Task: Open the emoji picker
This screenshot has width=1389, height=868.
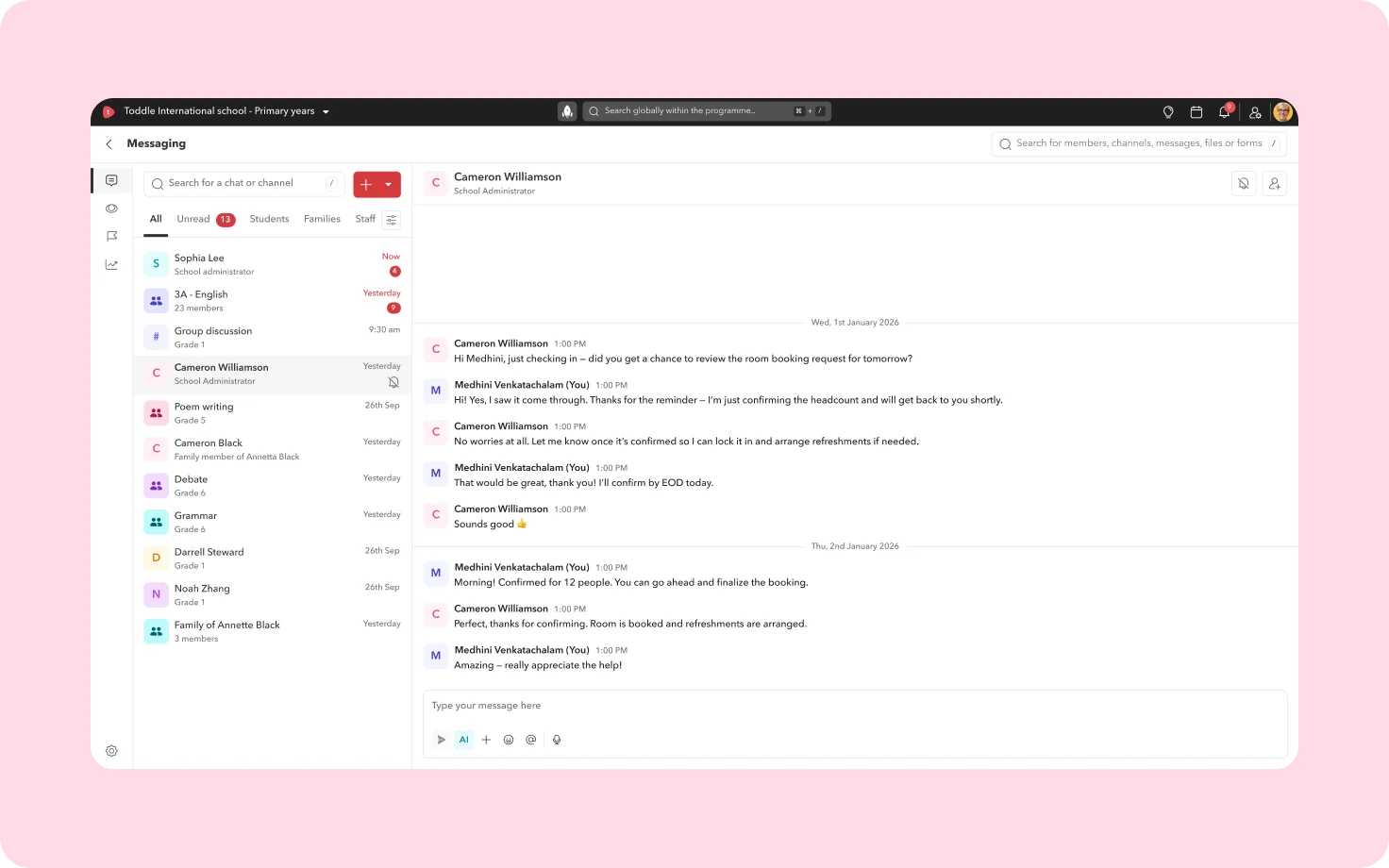Action: click(x=509, y=740)
